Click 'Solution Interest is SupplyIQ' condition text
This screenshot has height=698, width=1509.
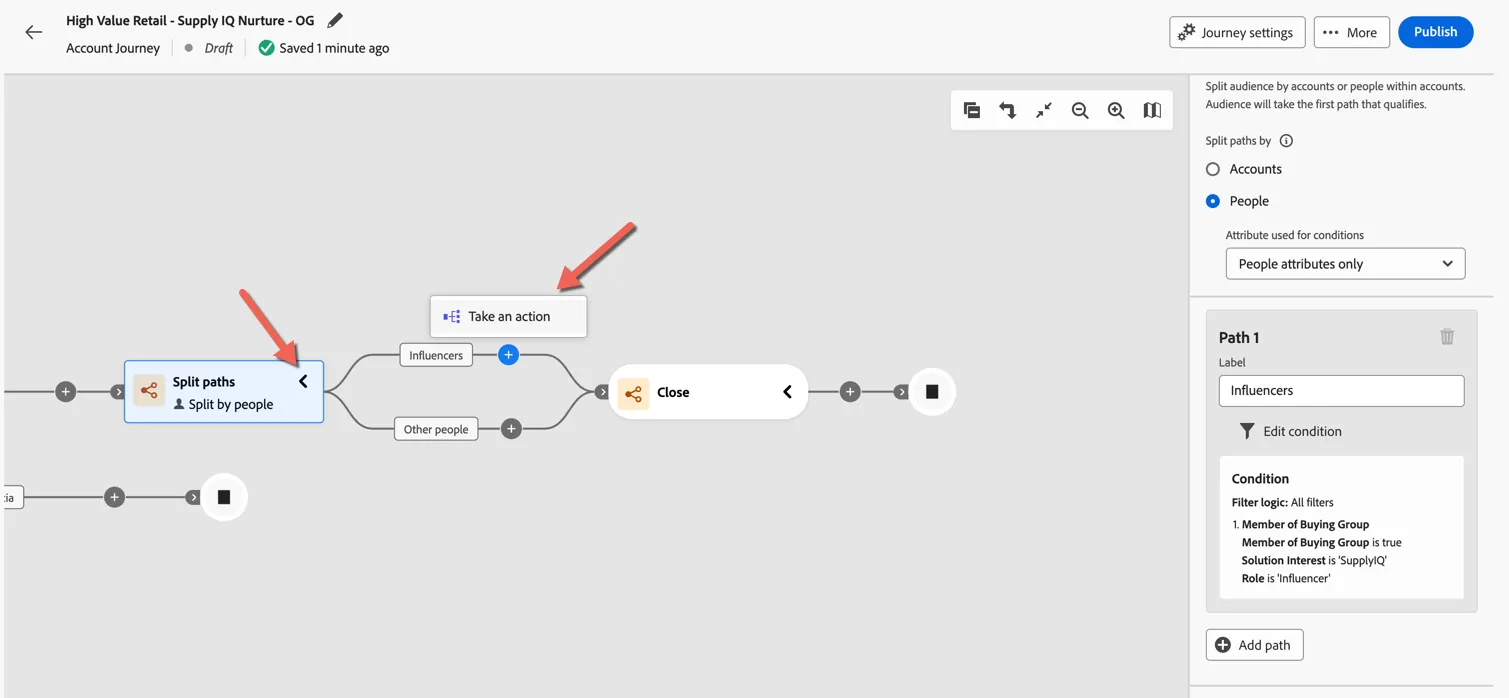1314,561
